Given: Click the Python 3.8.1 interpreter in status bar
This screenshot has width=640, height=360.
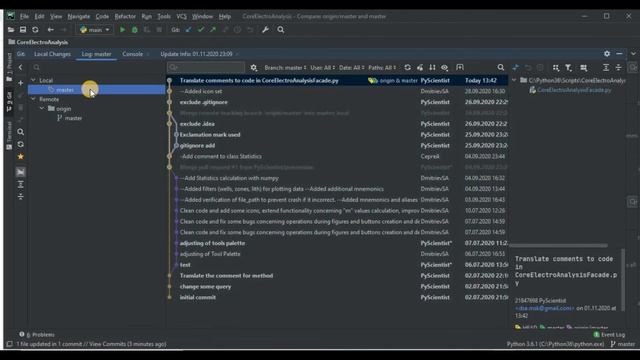Looking at the screenshot, I should [556, 344].
